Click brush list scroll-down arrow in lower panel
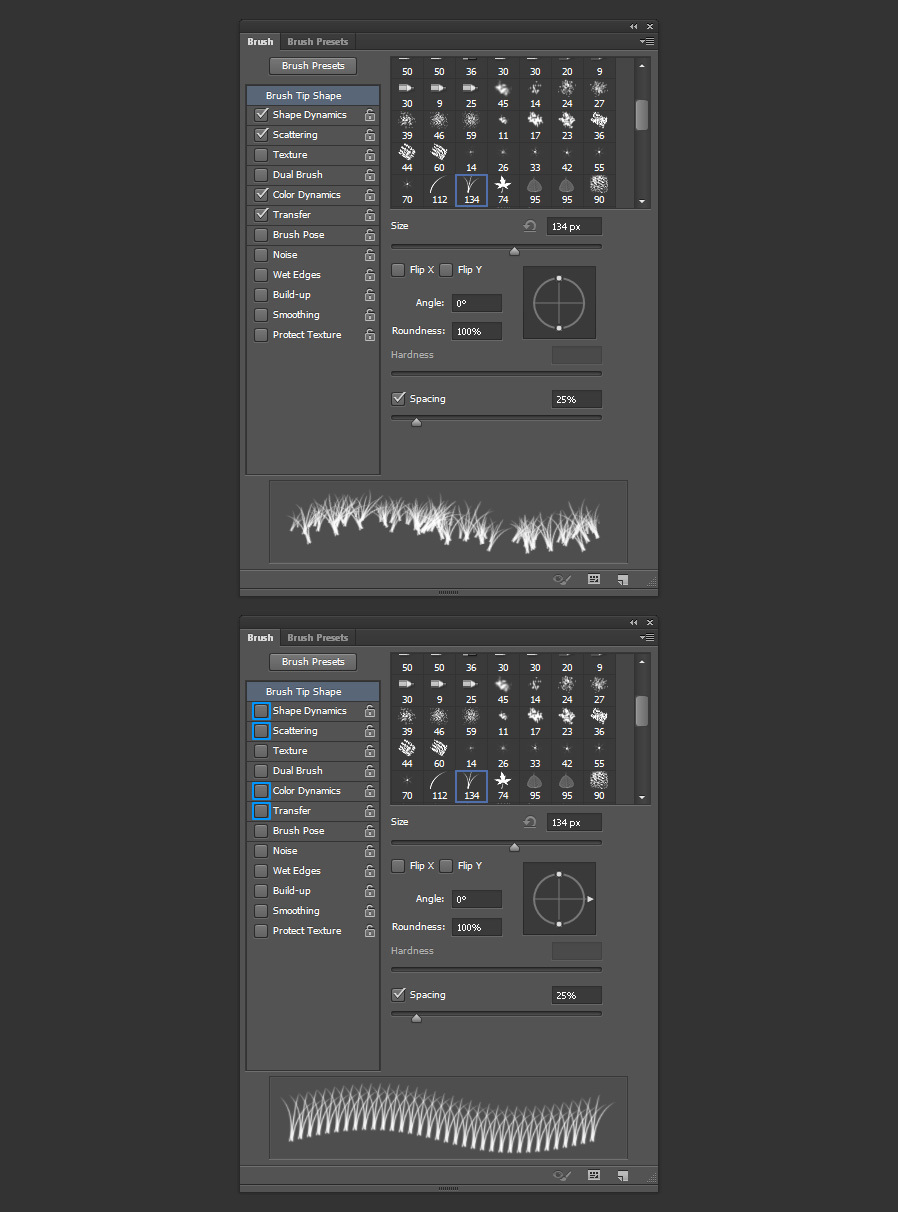Viewport: 898px width, 1212px height. coord(642,798)
